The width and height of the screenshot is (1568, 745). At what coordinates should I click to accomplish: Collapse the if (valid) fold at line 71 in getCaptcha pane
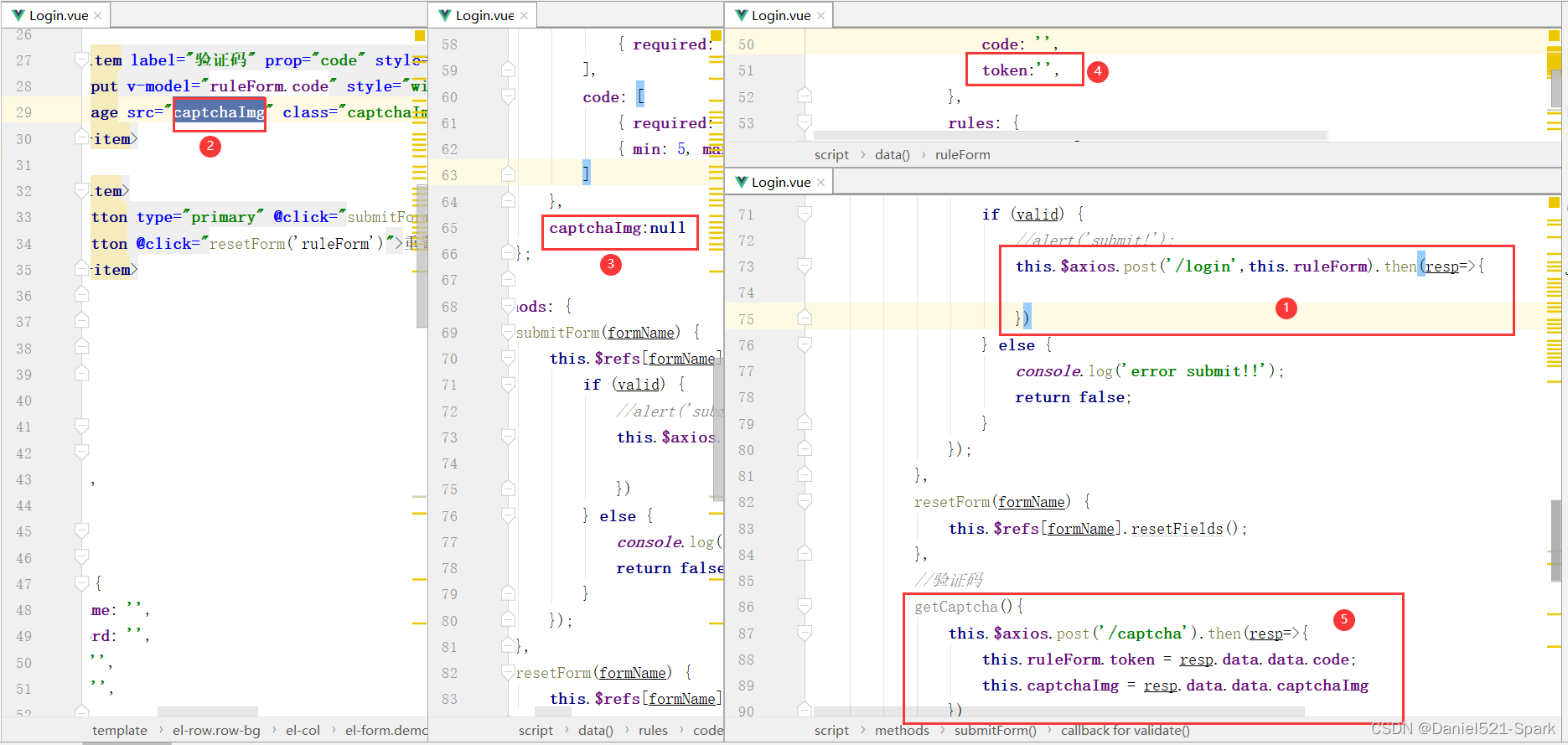coord(805,214)
